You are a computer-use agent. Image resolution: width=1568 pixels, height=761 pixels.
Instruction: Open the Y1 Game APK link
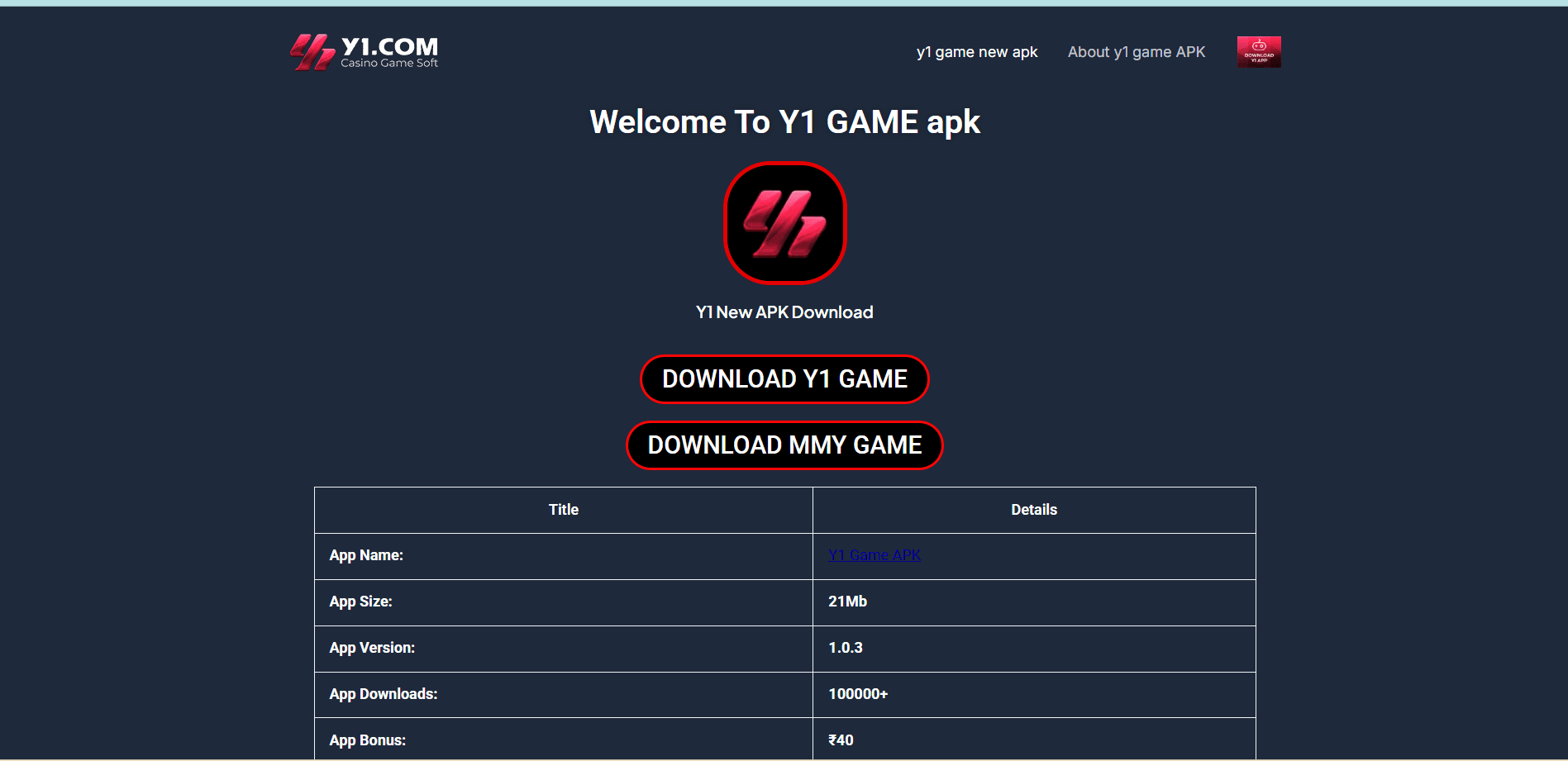point(874,554)
